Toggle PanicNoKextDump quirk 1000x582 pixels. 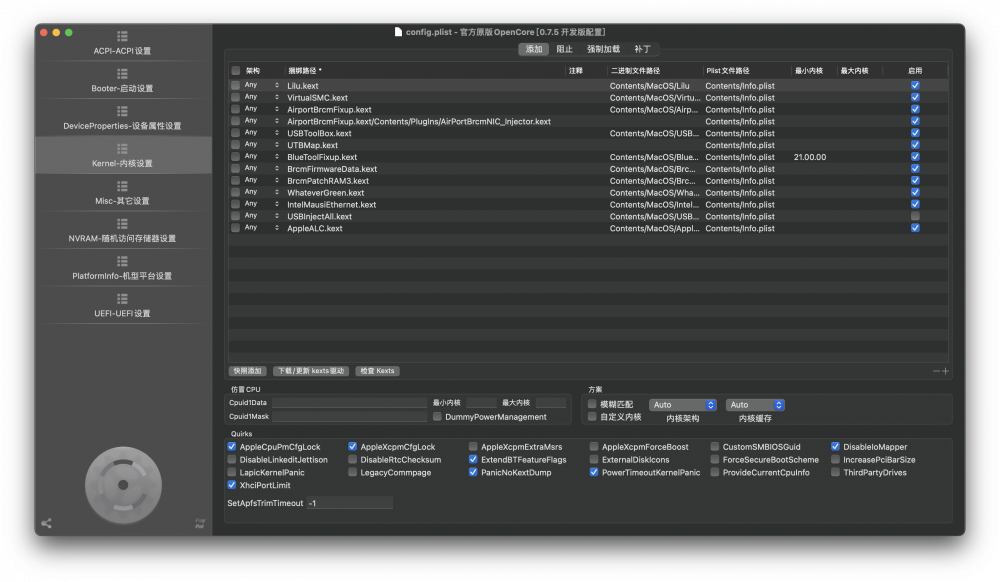pyautogui.click(x=473, y=472)
